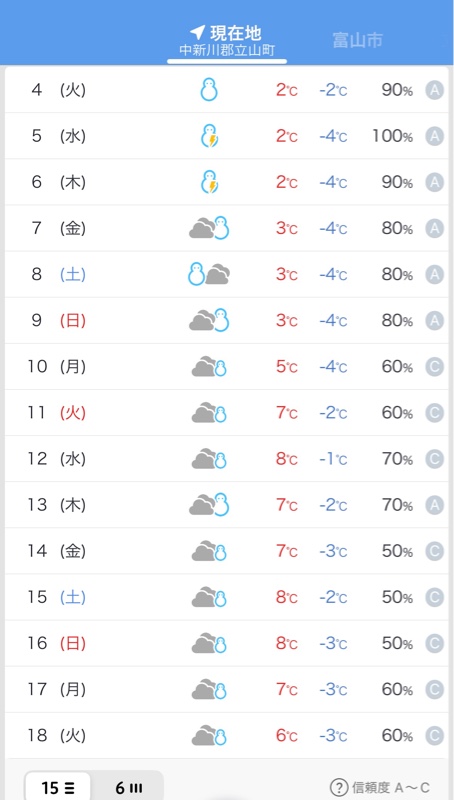Tap reliability badge A on day 13 row

(x=435, y=505)
